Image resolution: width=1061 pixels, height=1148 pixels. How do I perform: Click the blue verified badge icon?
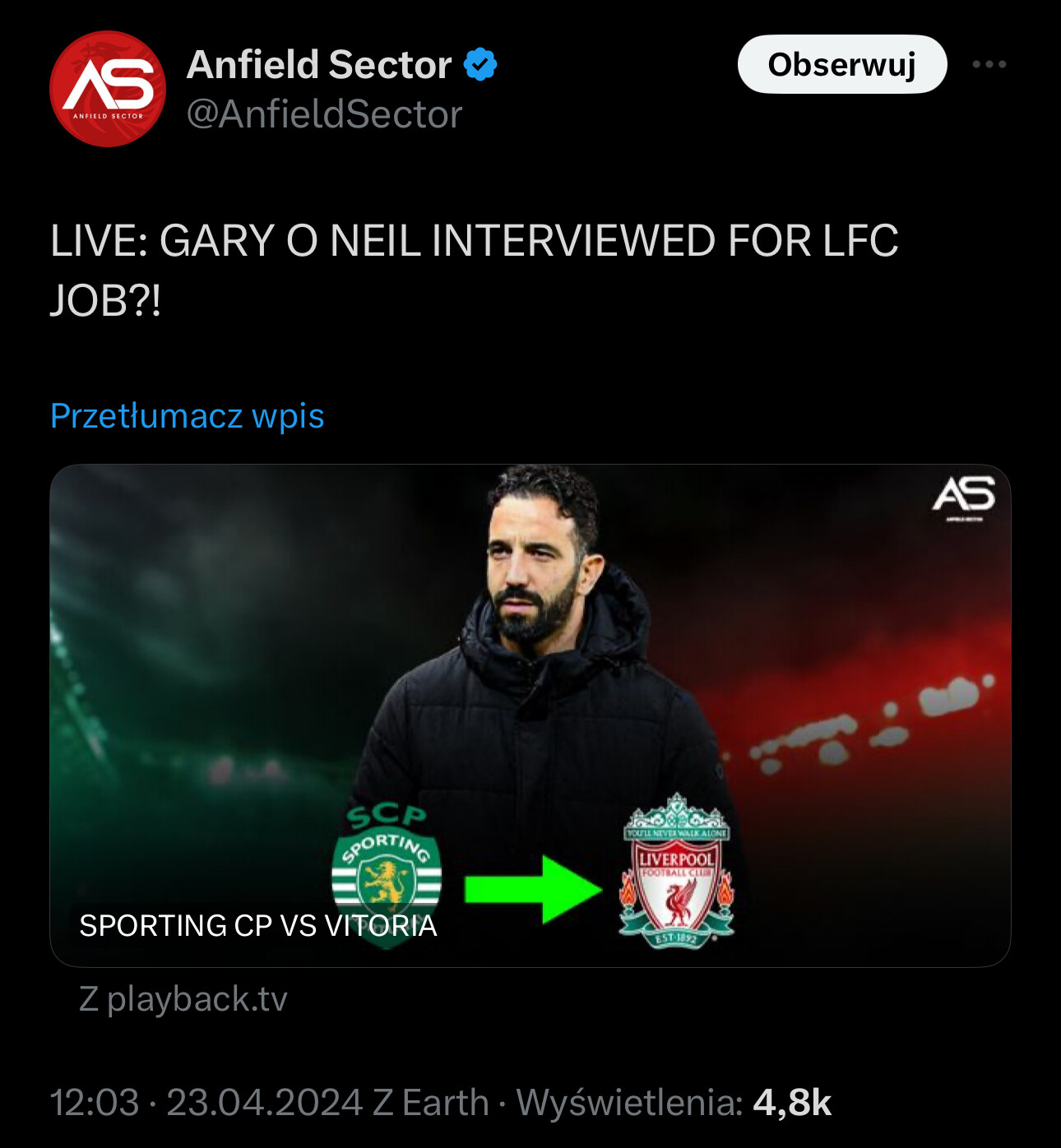(480, 64)
